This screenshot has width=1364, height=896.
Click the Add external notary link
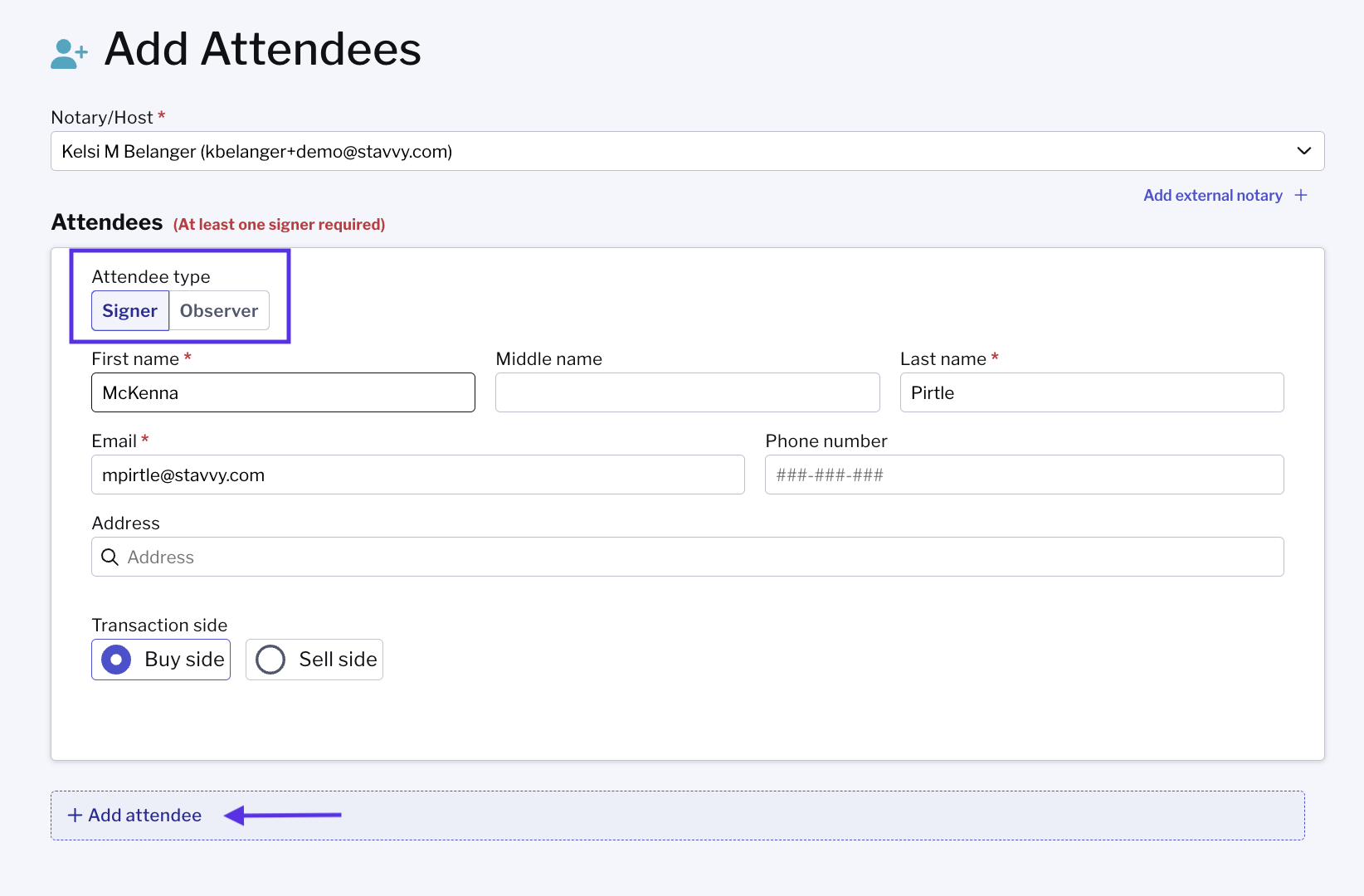click(x=1212, y=196)
